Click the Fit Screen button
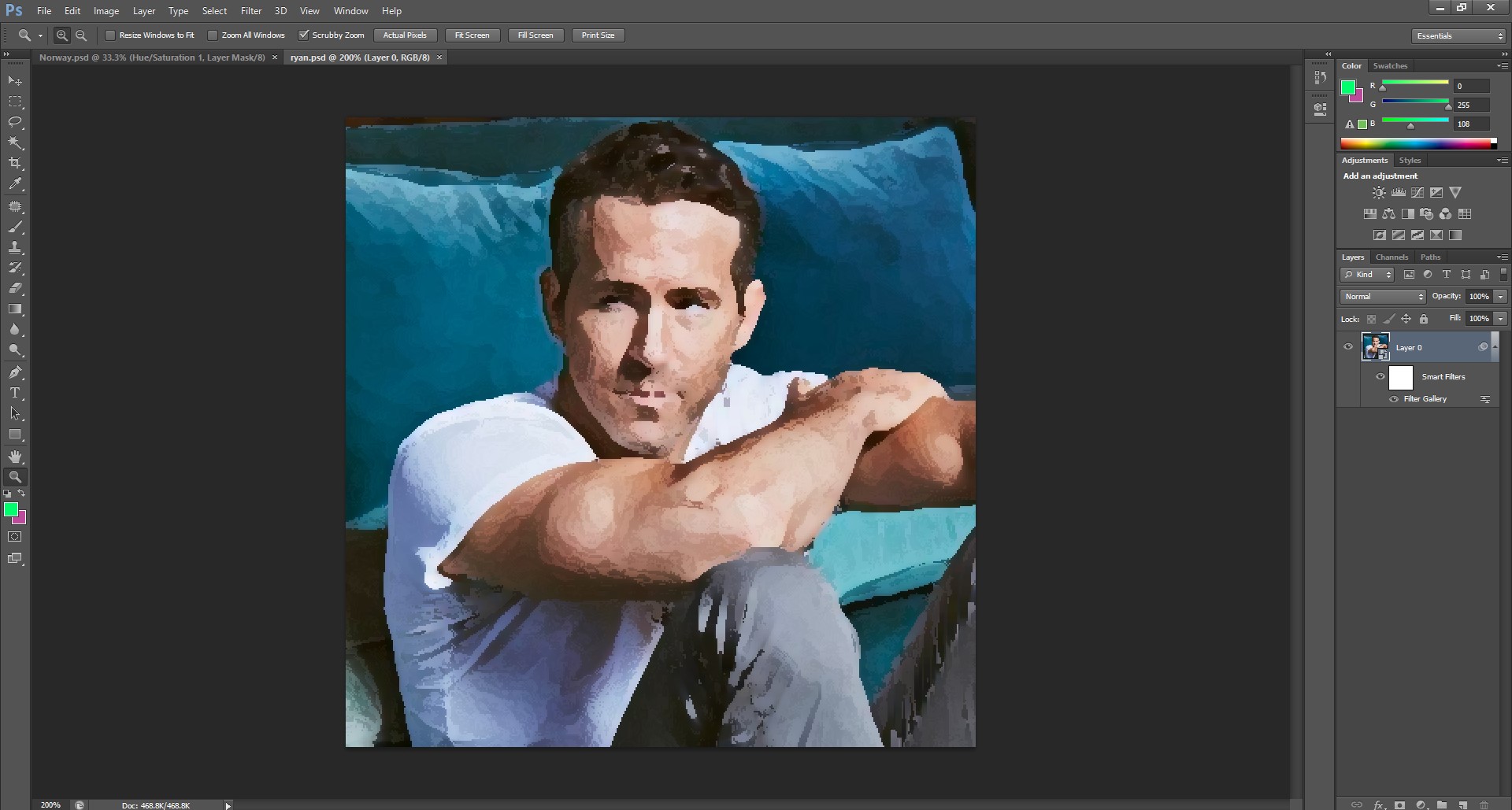This screenshot has width=1512, height=810. pos(472,35)
